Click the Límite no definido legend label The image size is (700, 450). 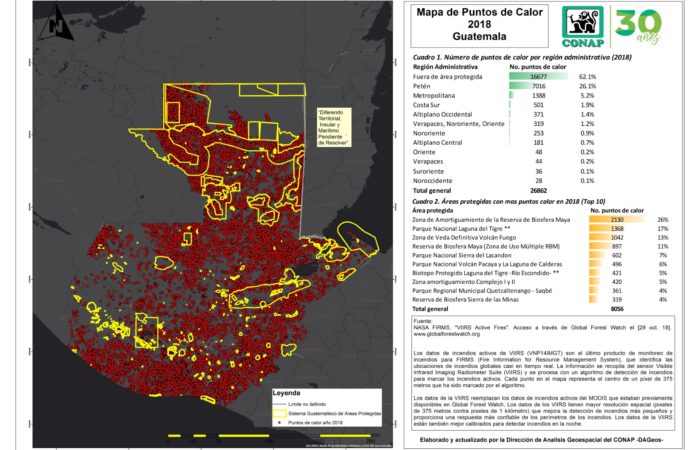click(x=307, y=404)
